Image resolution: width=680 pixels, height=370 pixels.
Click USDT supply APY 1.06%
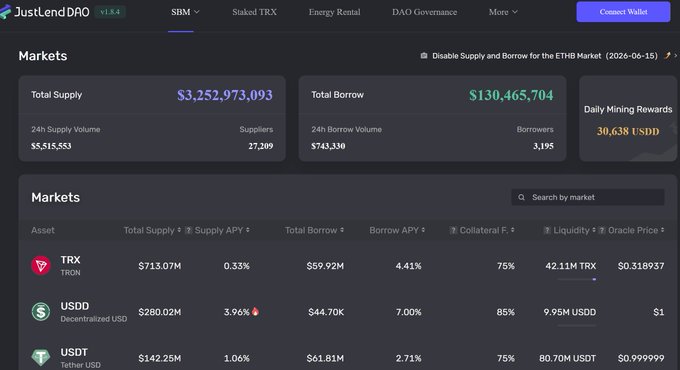(236, 358)
